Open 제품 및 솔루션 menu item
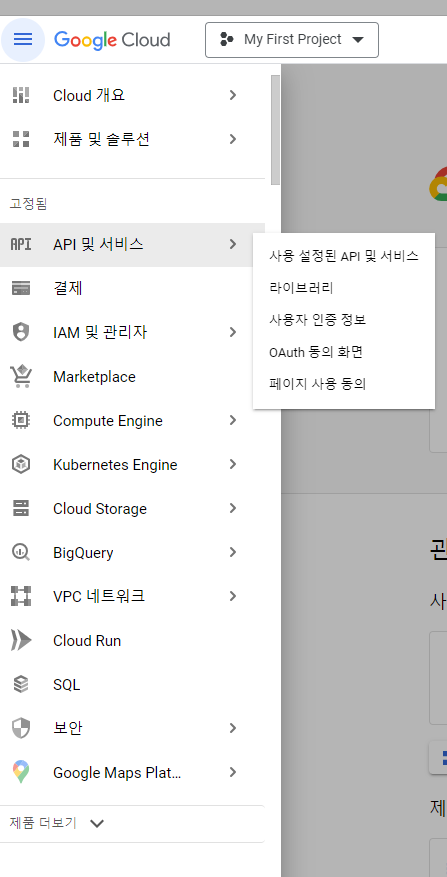The image size is (447, 877). pyautogui.click(x=132, y=139)
